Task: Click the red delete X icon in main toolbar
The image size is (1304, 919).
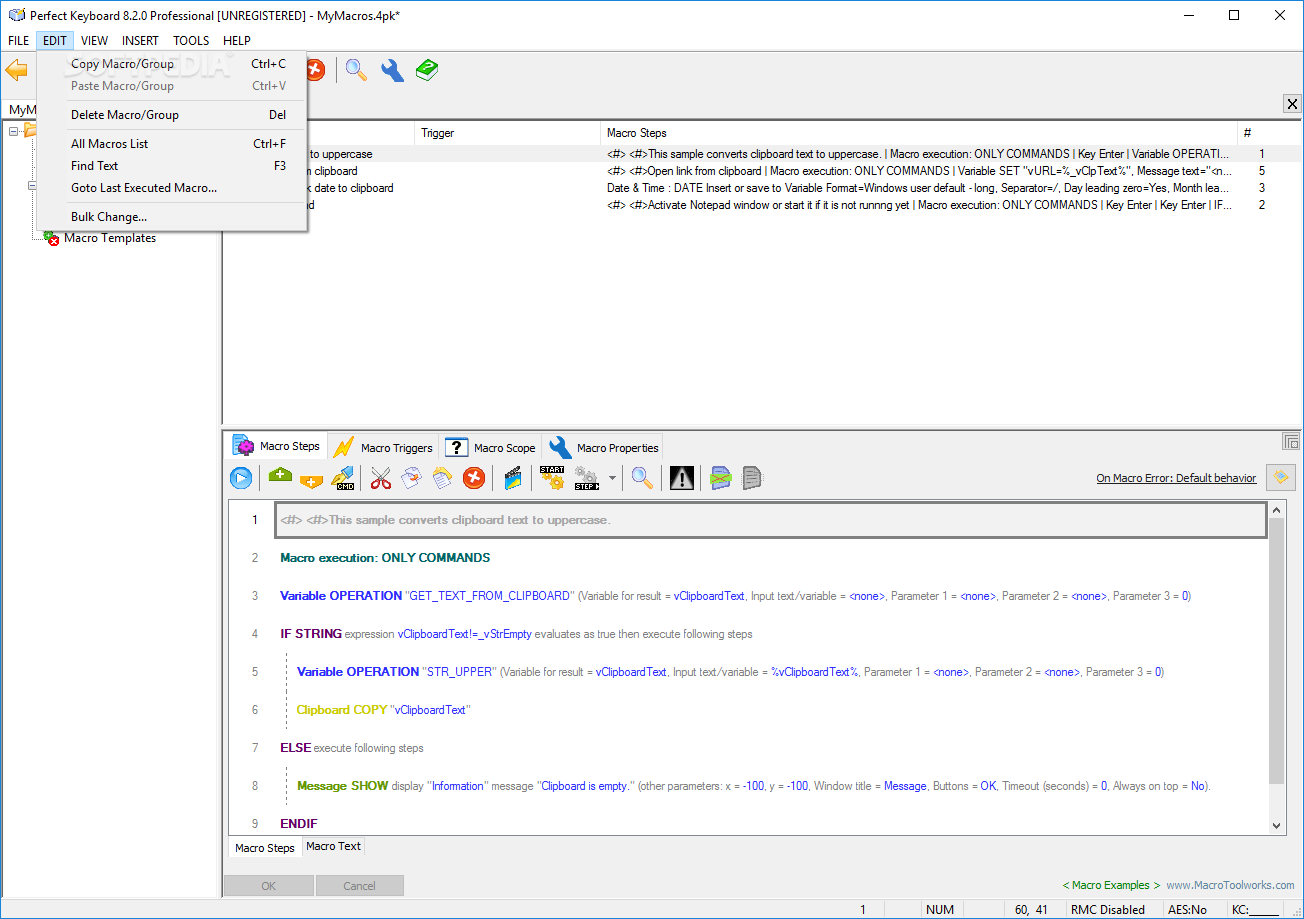Action: point(316,70)
